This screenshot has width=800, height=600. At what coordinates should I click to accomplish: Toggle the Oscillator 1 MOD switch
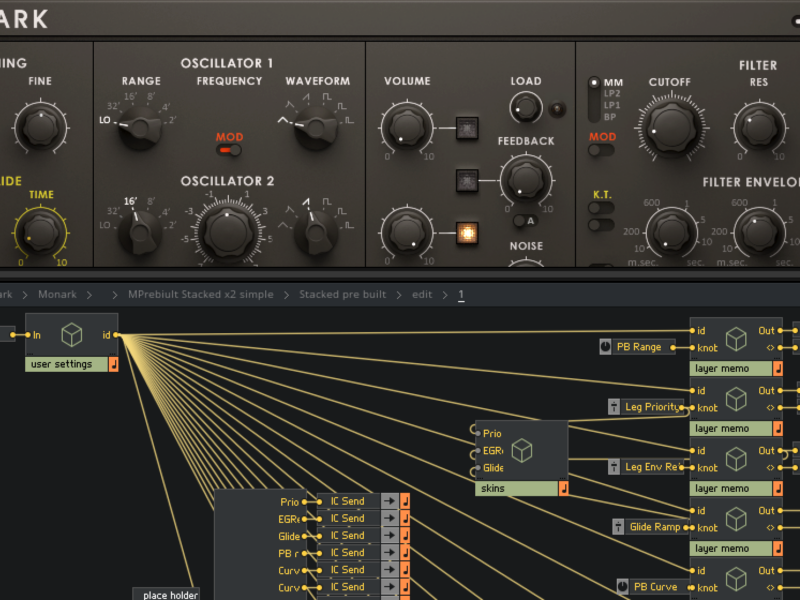(x=230, y=150)
